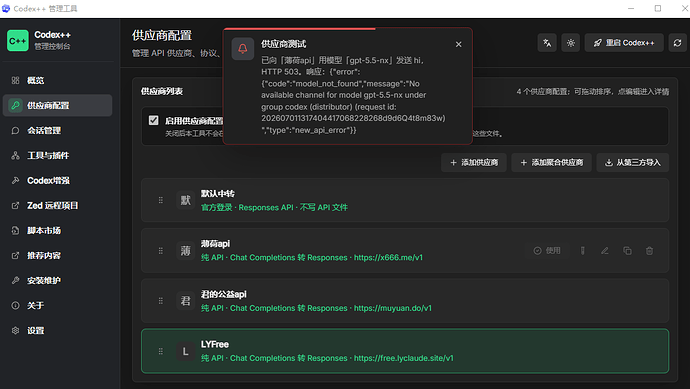Click the L avatar of LYFree

185,351
